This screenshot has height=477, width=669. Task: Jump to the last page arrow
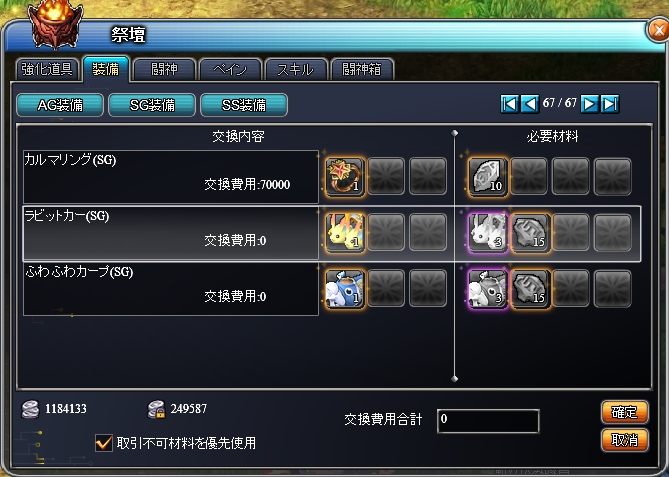(610, 104)
